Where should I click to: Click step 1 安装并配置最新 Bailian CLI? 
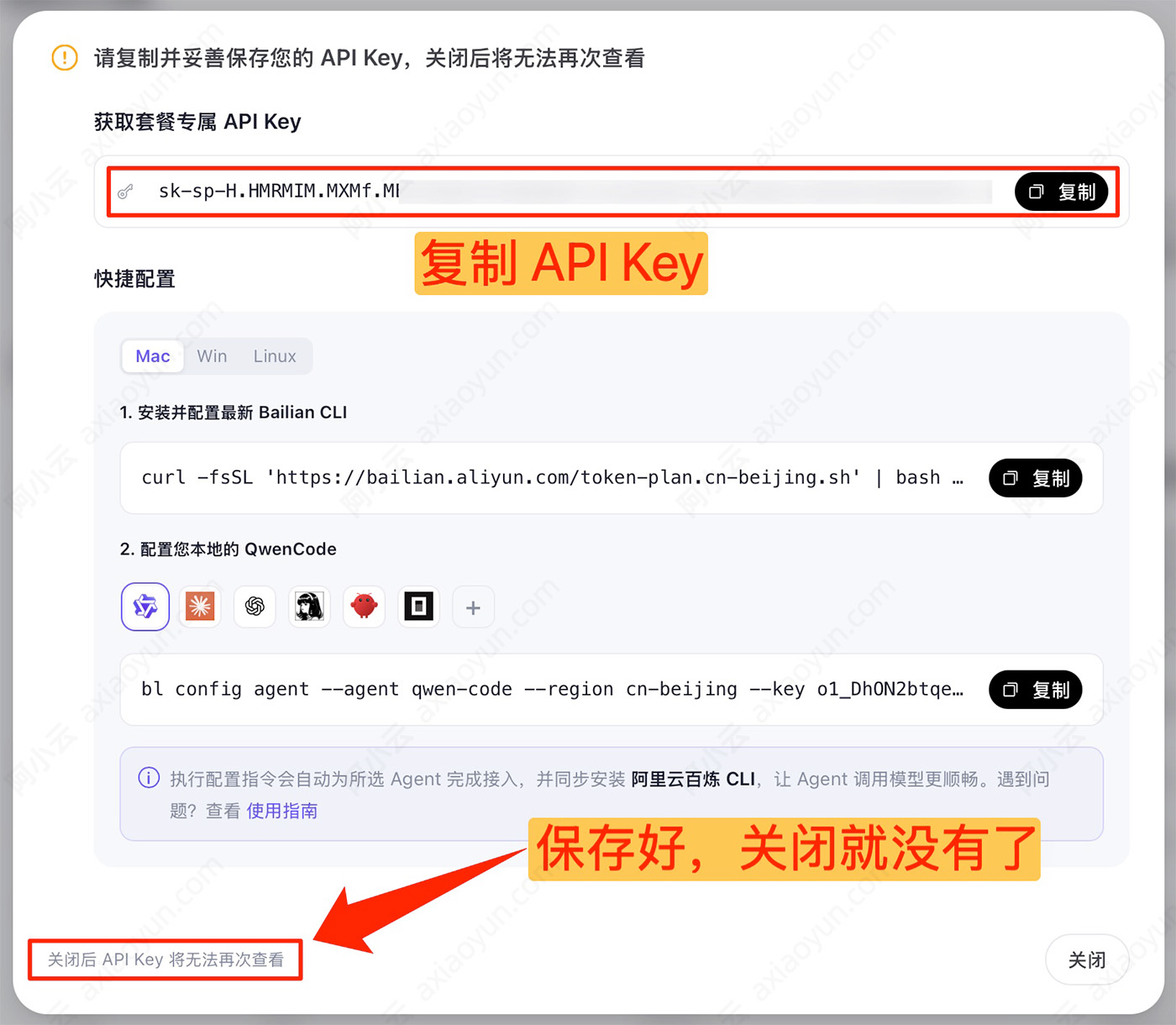[x=234, y=413]
